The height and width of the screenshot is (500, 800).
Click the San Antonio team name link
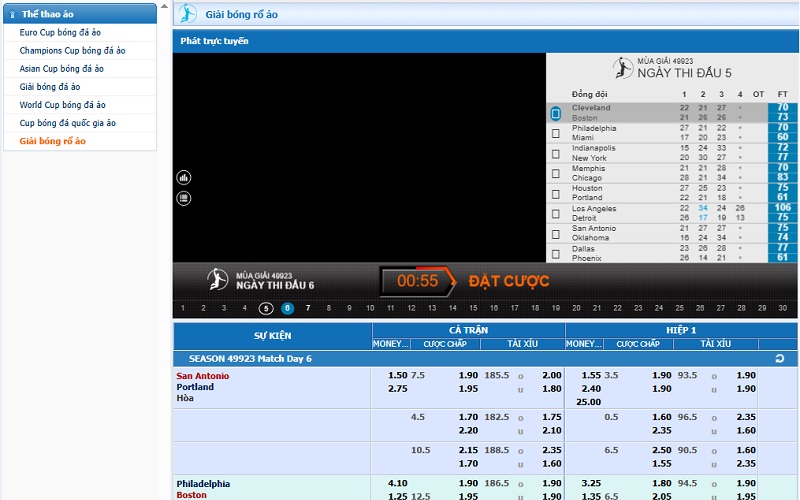[x=203, y=376]
